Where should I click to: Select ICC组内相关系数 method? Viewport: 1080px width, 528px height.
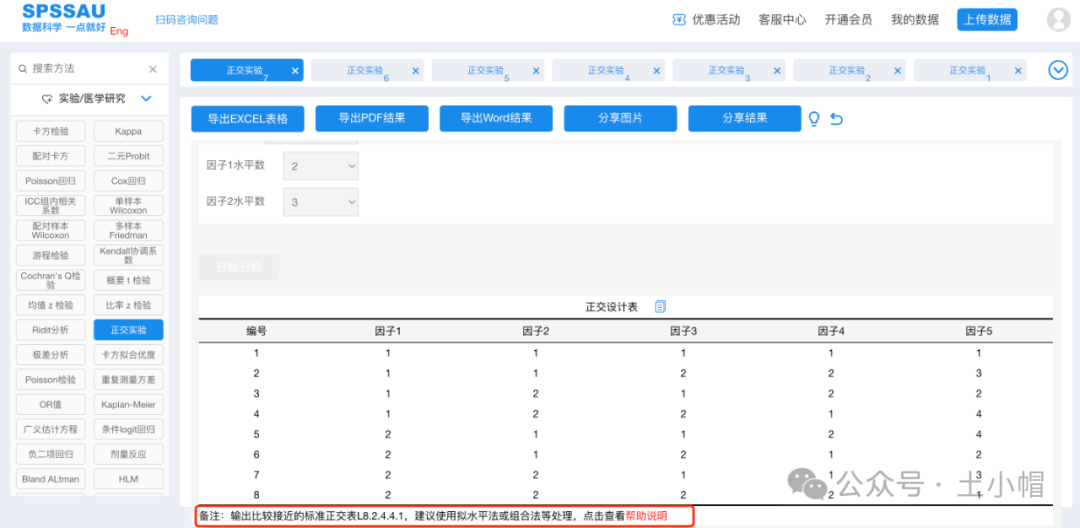(51, 206)
